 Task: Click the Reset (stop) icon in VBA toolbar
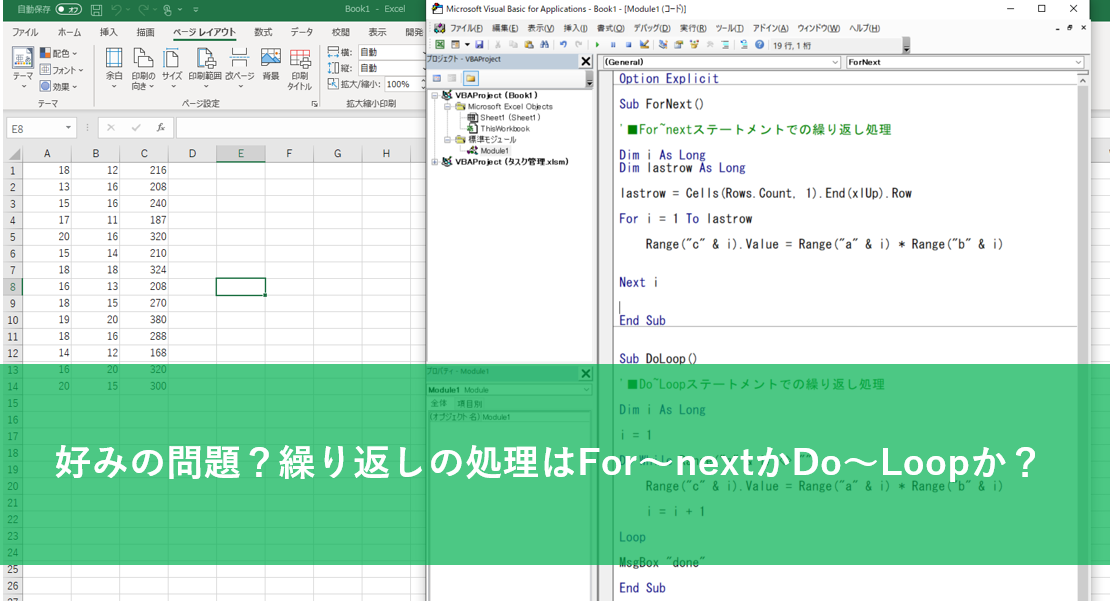pos(628,45)
